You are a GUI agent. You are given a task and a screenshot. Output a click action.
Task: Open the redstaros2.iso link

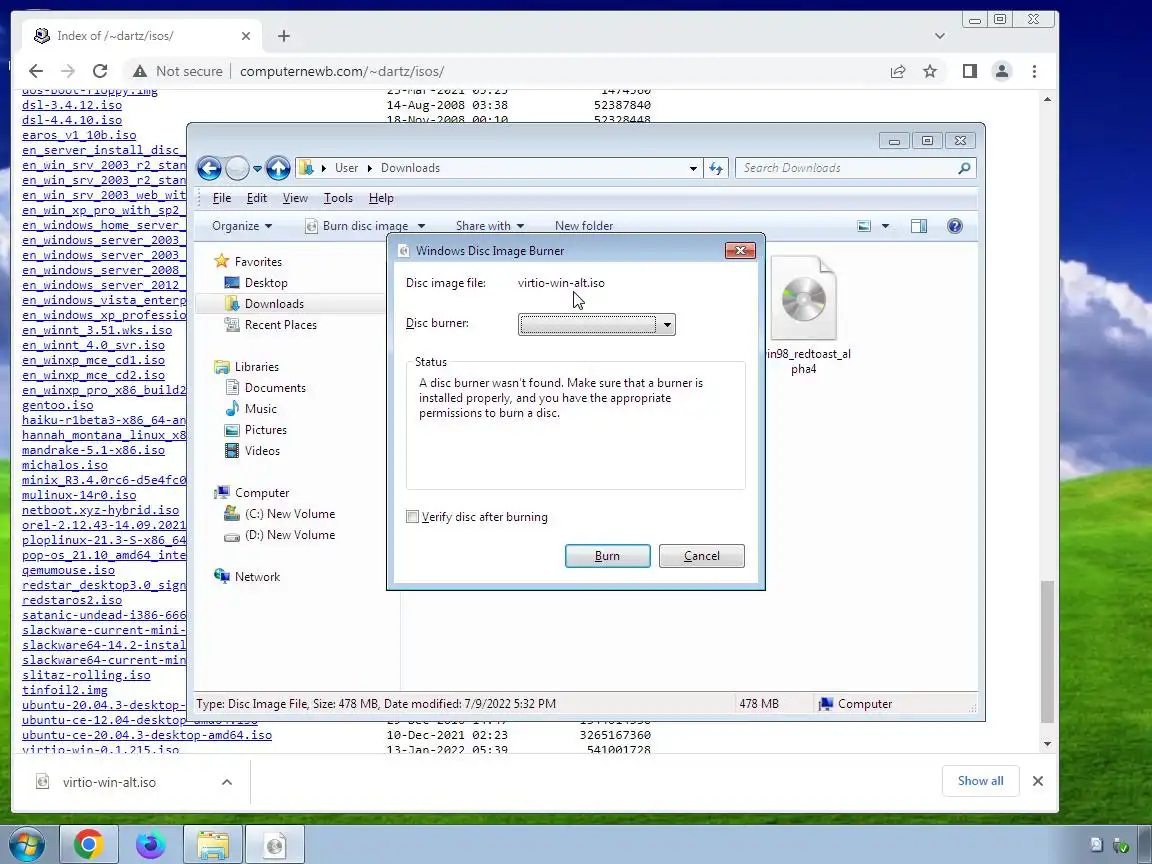72,600
